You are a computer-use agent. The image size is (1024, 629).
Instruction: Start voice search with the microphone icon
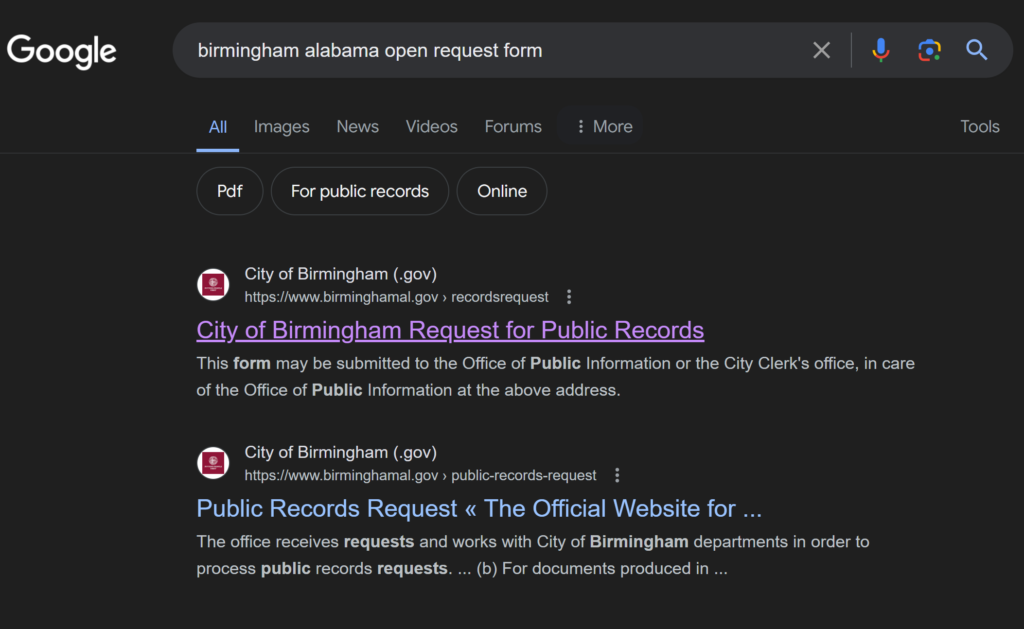[880, 50]
